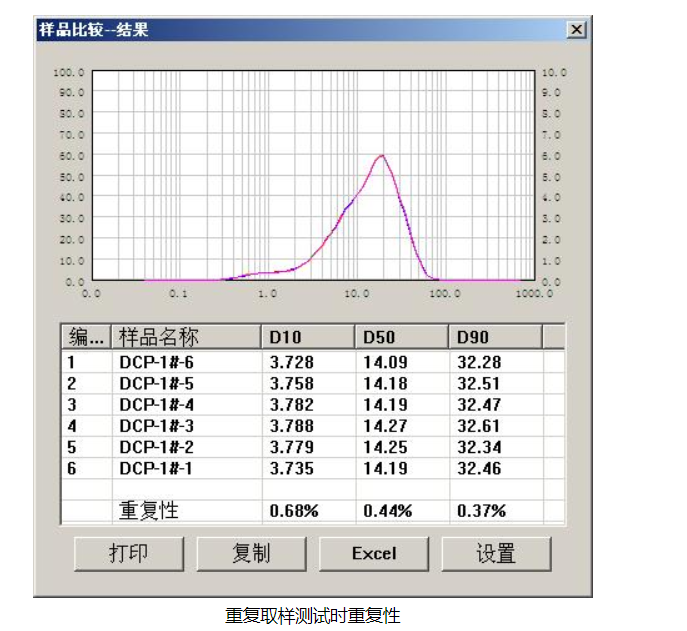Close the 样品比较--结果 dialog
Image resolution: width=687 pixels, height=631 pixels.
576,30
